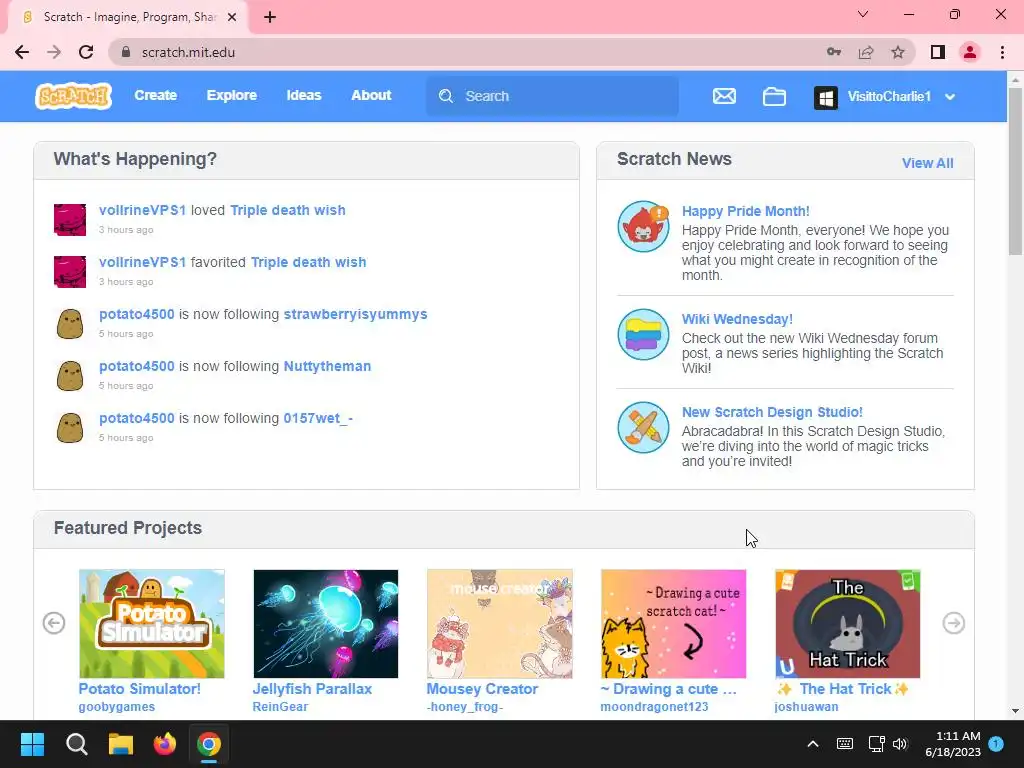Click the avatar beside vollrineVPS1 favorited activity

[x=70, y=272]
